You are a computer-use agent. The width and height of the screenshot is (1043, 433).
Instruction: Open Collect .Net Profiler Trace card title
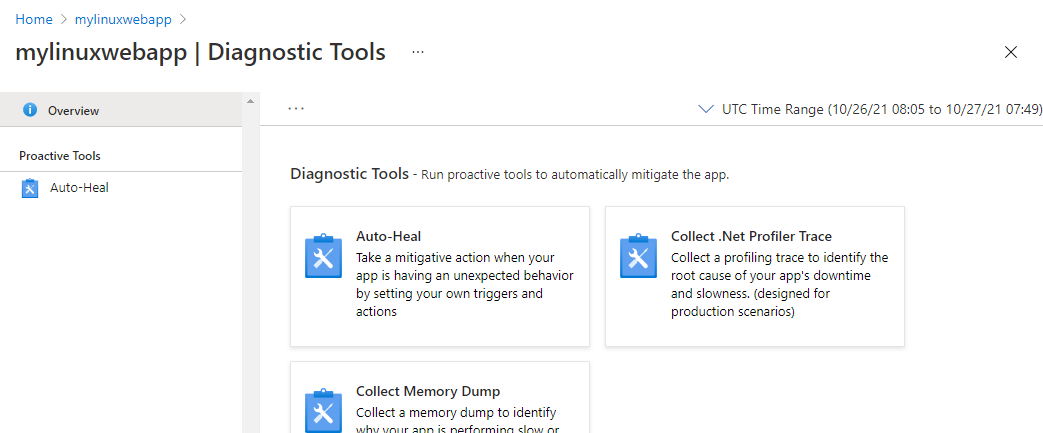coord(752,236)
